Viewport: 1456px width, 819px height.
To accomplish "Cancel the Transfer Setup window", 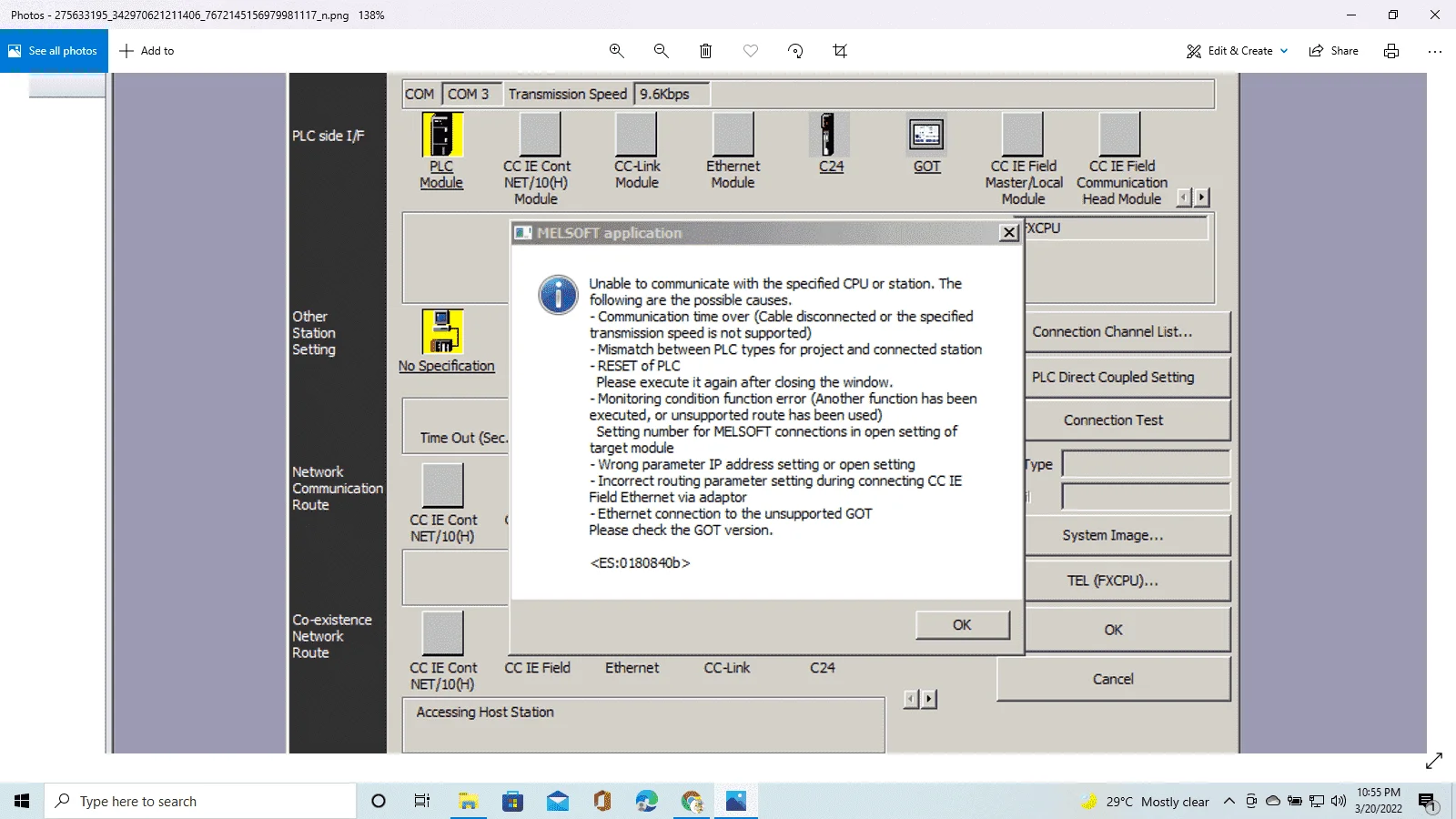I will [x=1113, y=679].
